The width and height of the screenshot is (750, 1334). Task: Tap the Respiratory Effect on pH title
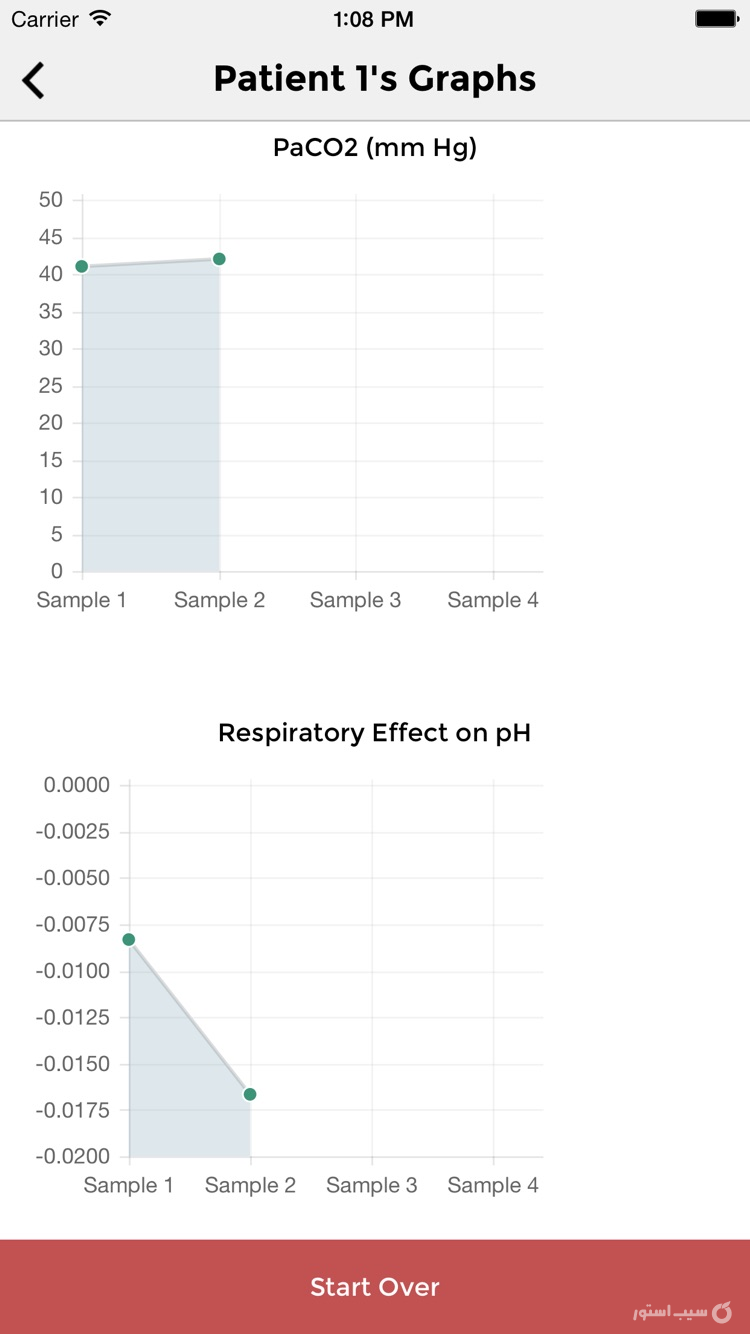coord(374,733)
